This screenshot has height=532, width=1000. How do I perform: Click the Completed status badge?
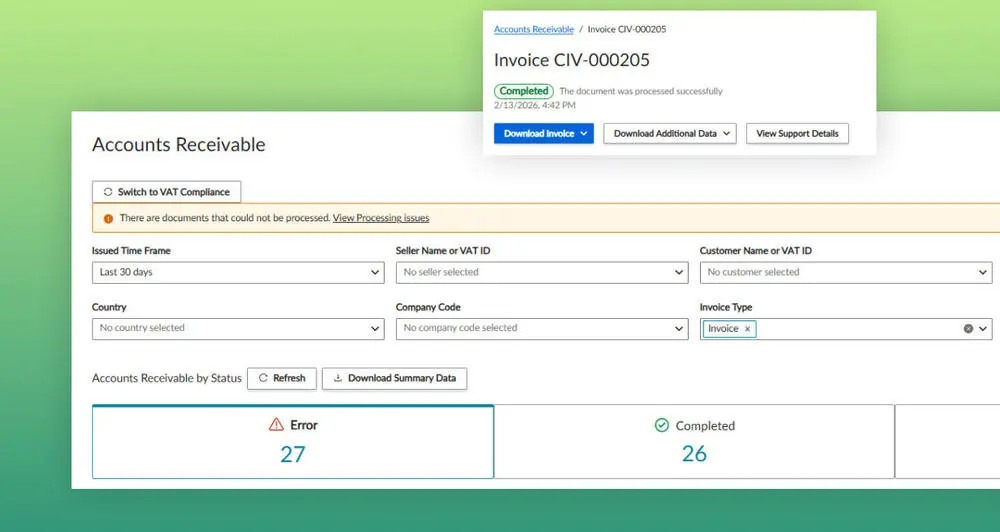click(x=524, y=91)
